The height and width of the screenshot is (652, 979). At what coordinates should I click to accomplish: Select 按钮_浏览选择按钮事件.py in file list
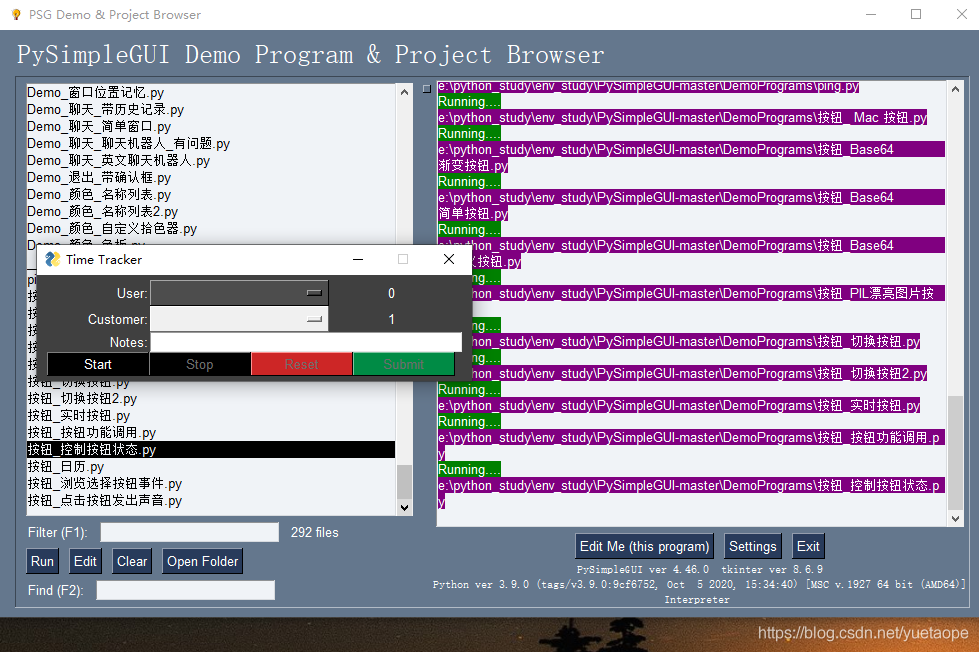pyautogui.click(x=211, y=483)
